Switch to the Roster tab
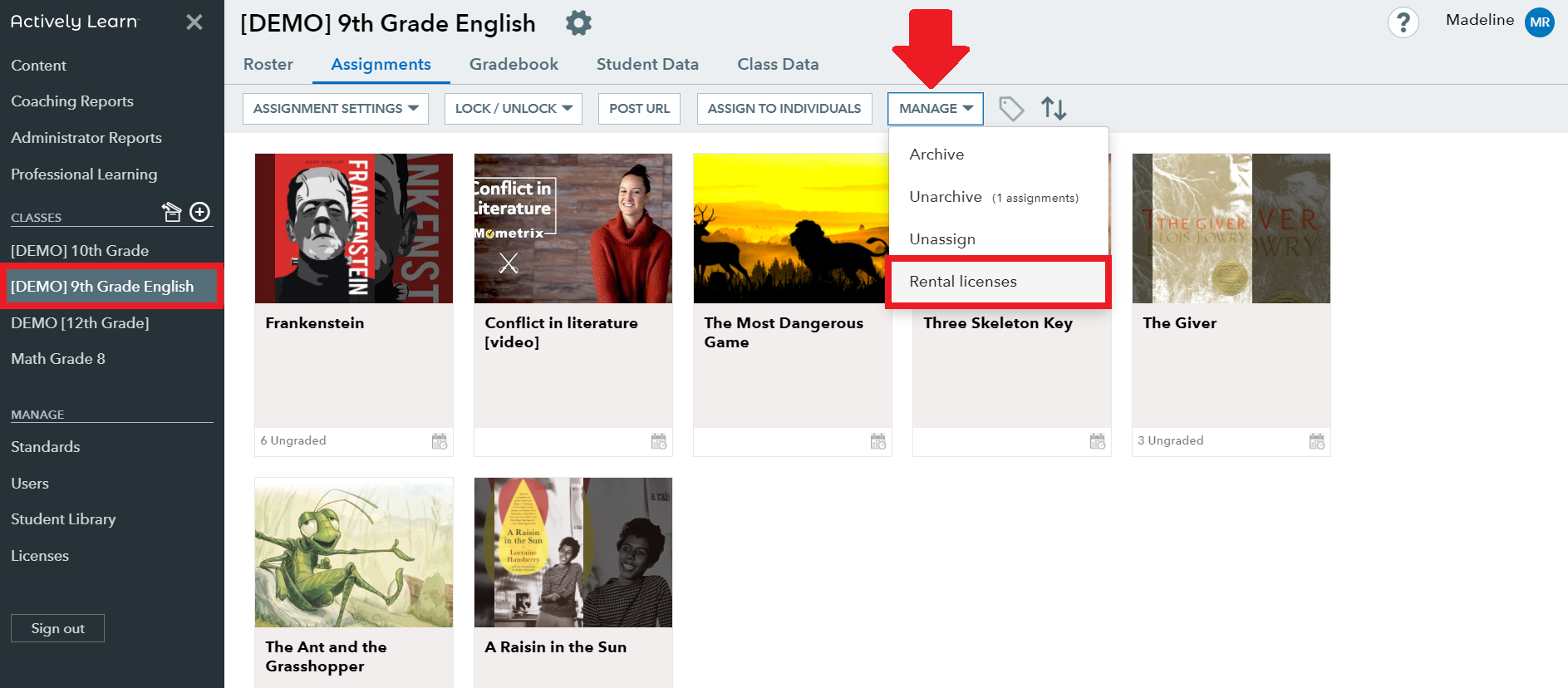 (268, 64)
